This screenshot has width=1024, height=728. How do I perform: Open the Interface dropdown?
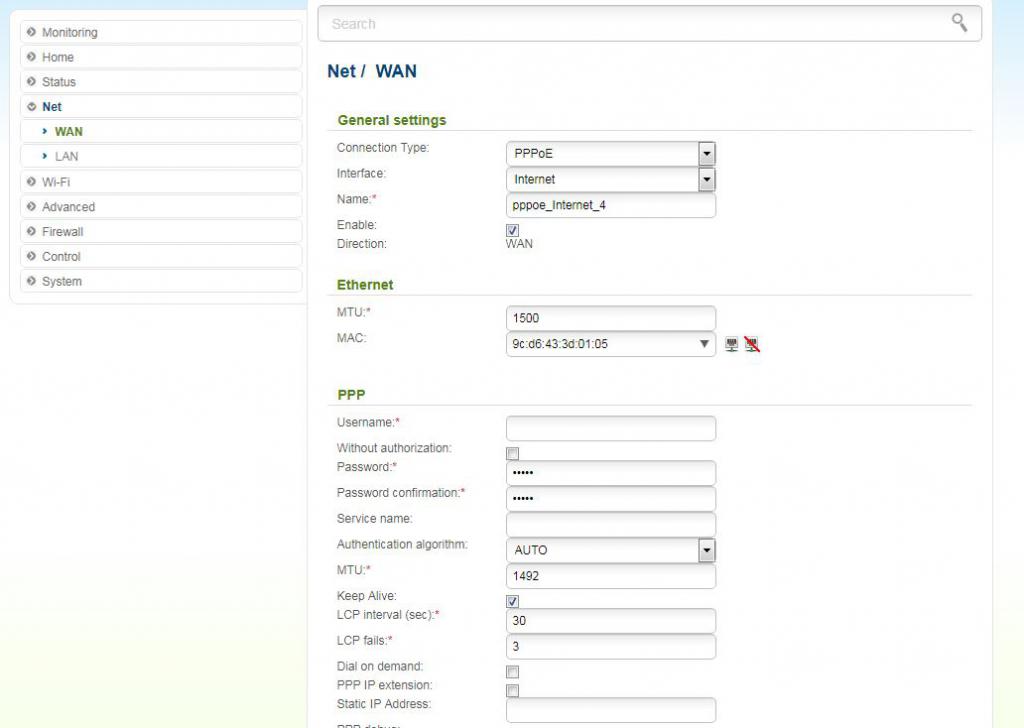pyautogui.click(x=706, y=180)
